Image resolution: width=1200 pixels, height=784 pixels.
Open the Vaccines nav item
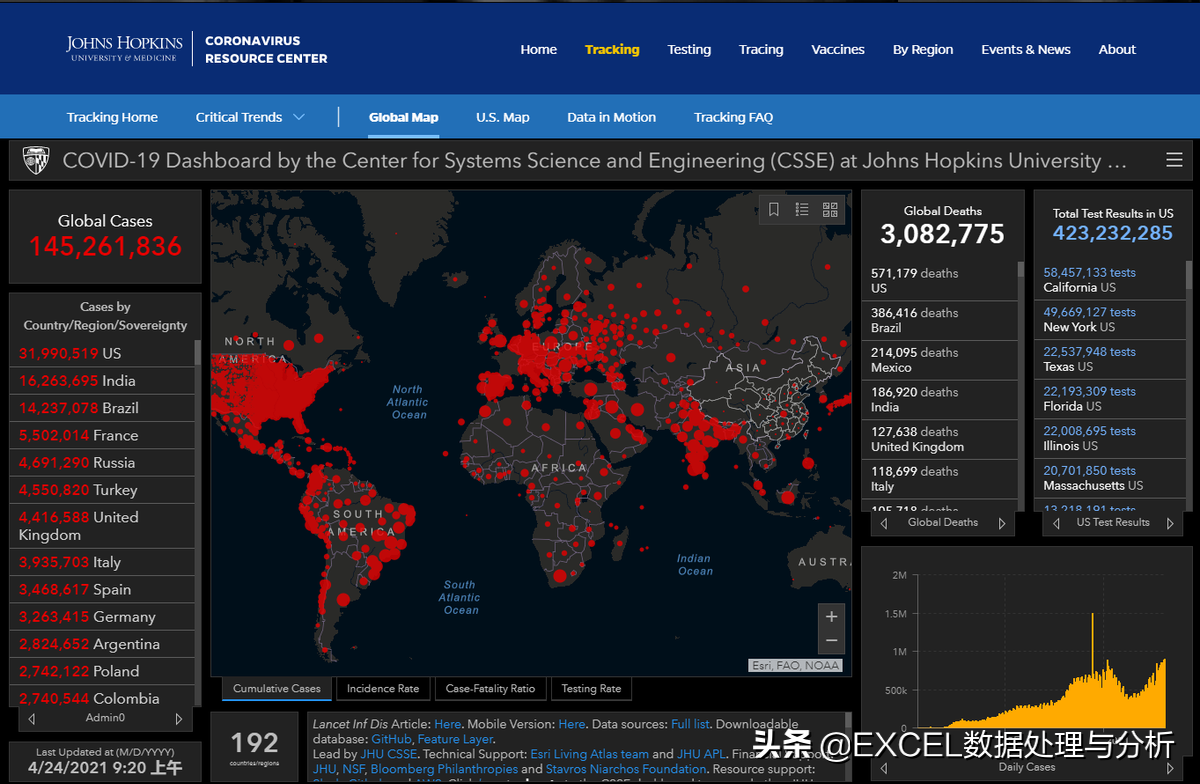838,49
